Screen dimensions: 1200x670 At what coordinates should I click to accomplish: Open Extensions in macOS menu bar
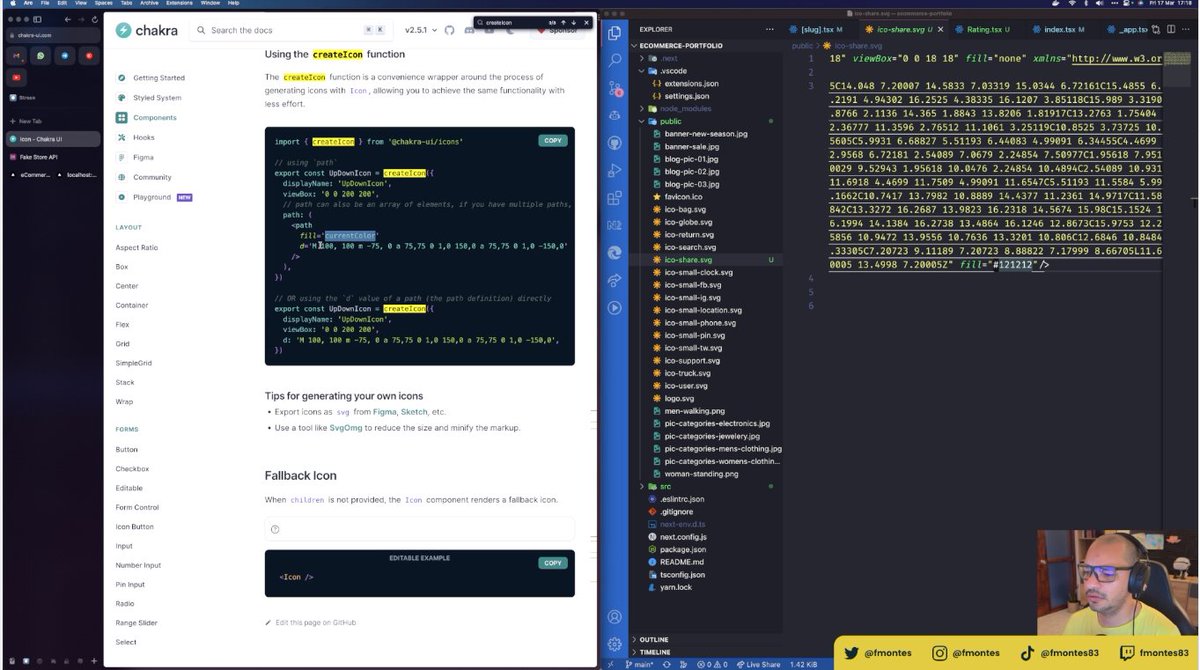pyautogui.click(x=180, y=3)
